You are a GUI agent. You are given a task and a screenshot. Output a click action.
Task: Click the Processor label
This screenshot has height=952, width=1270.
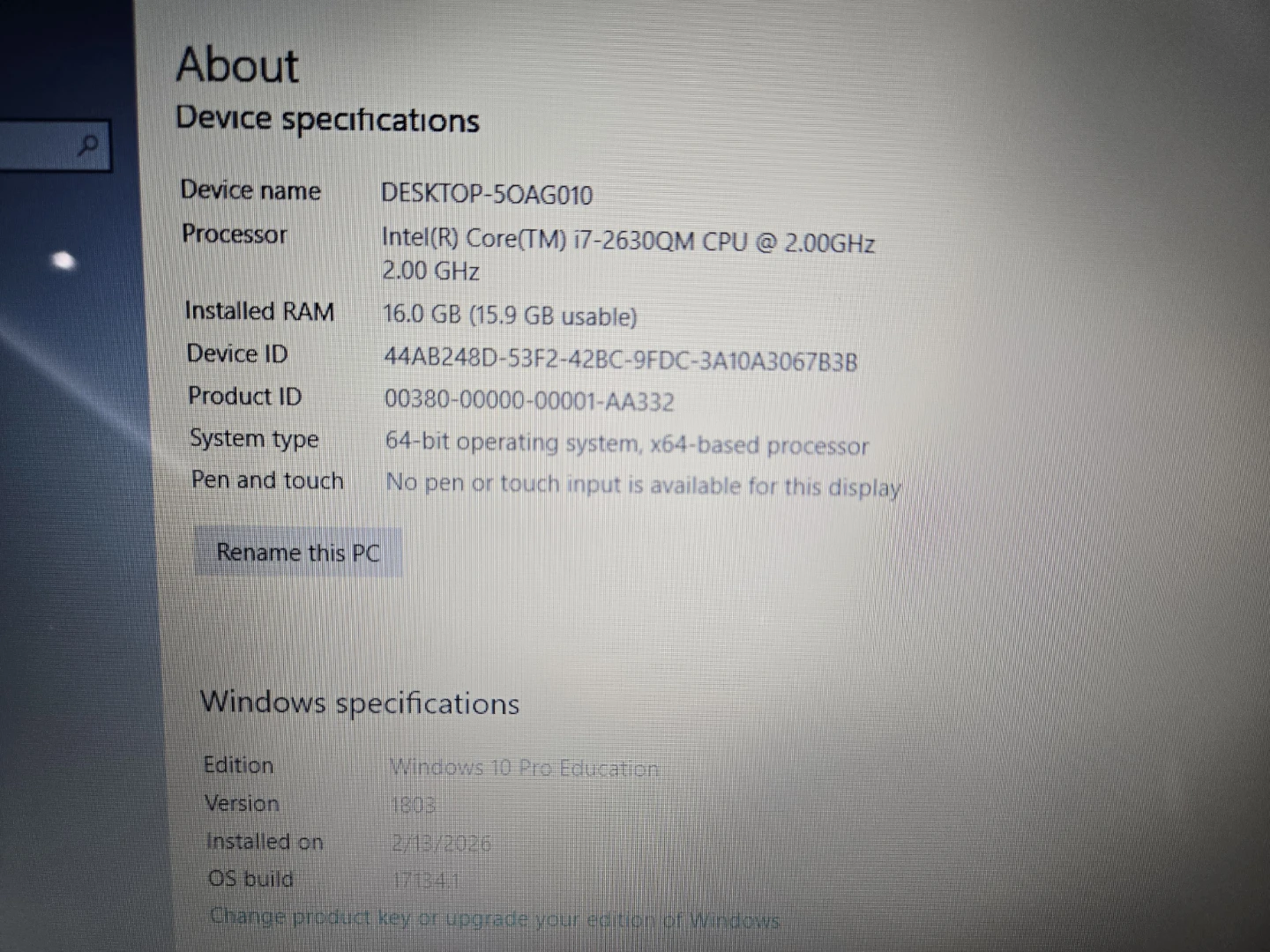pos(235,234)
